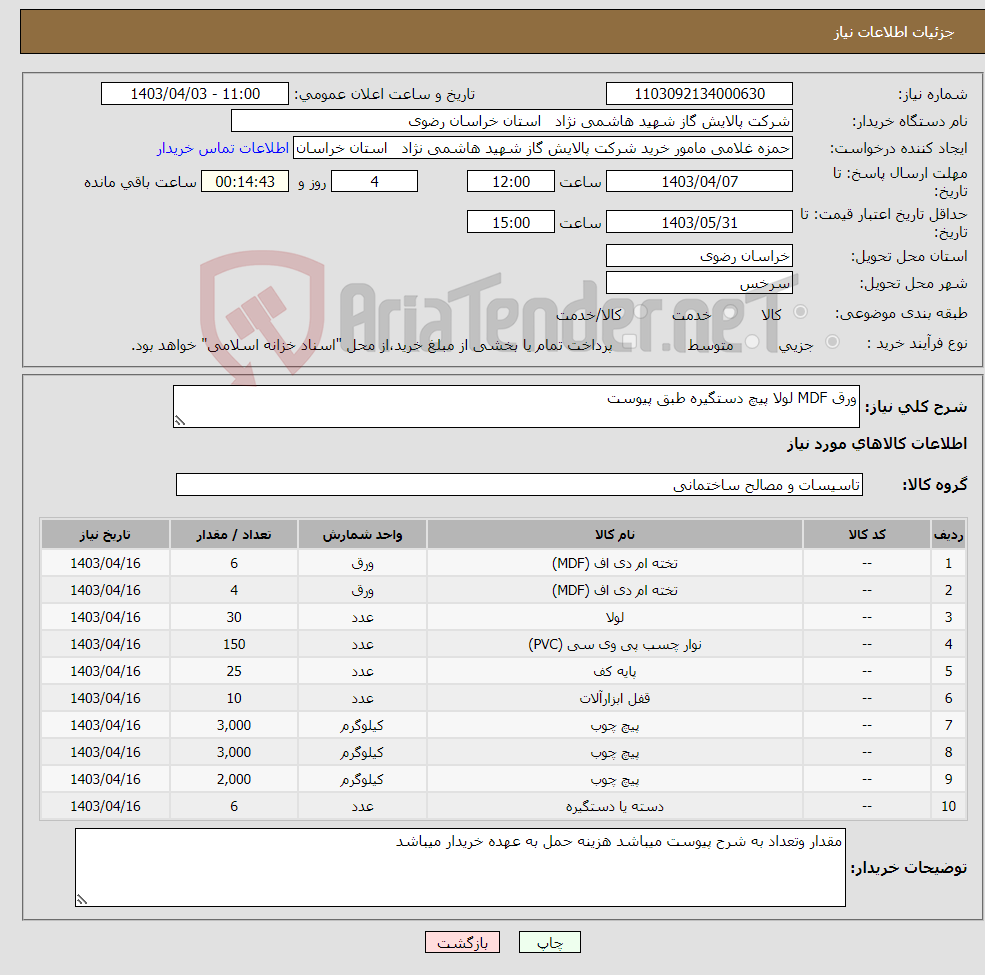Click the قفل ابزارآلات item name
Image resolution: width=985 pixels, height=975 pixels.
coord(614,698)
